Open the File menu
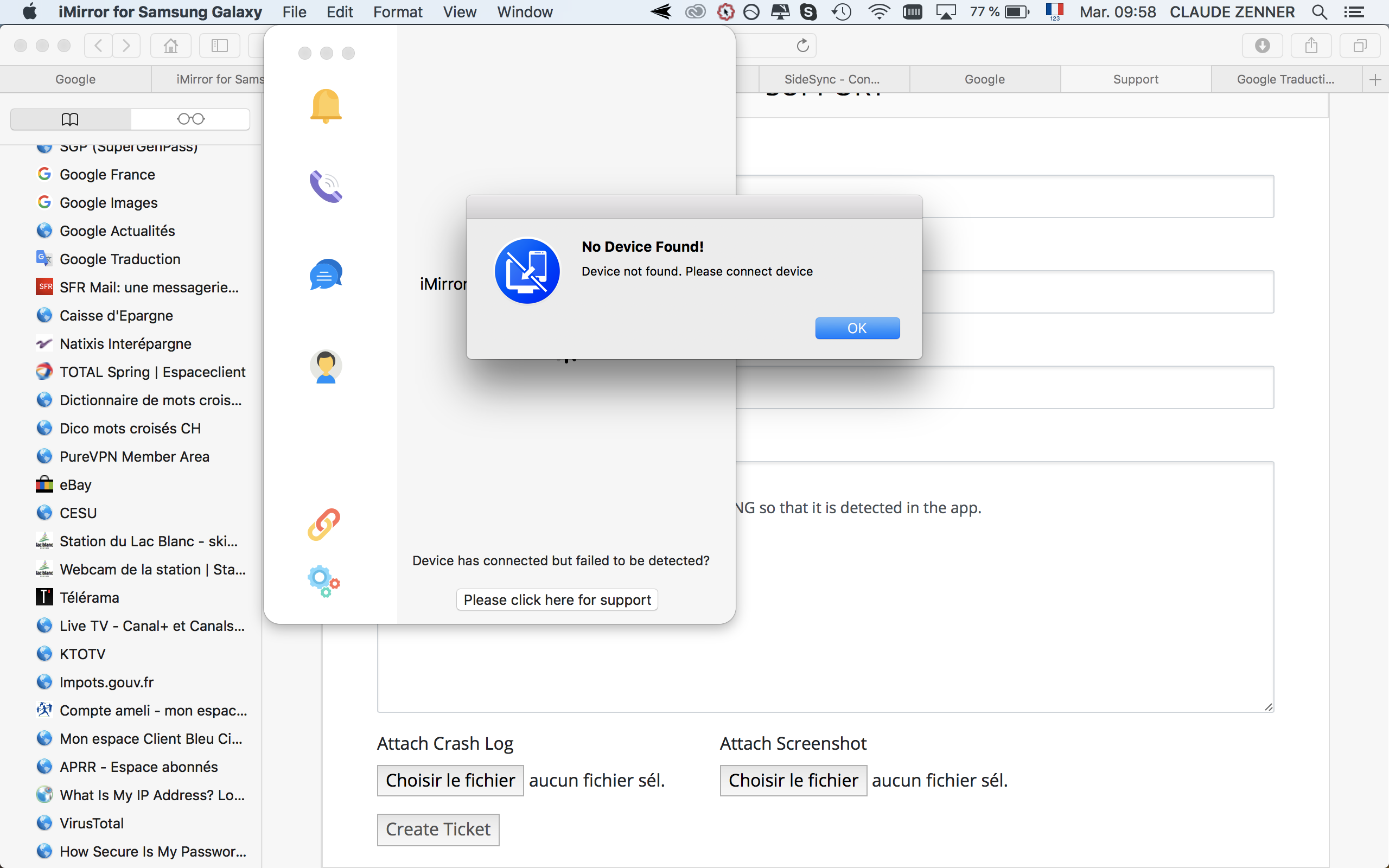1389x868 pixels. pos(295,12)
